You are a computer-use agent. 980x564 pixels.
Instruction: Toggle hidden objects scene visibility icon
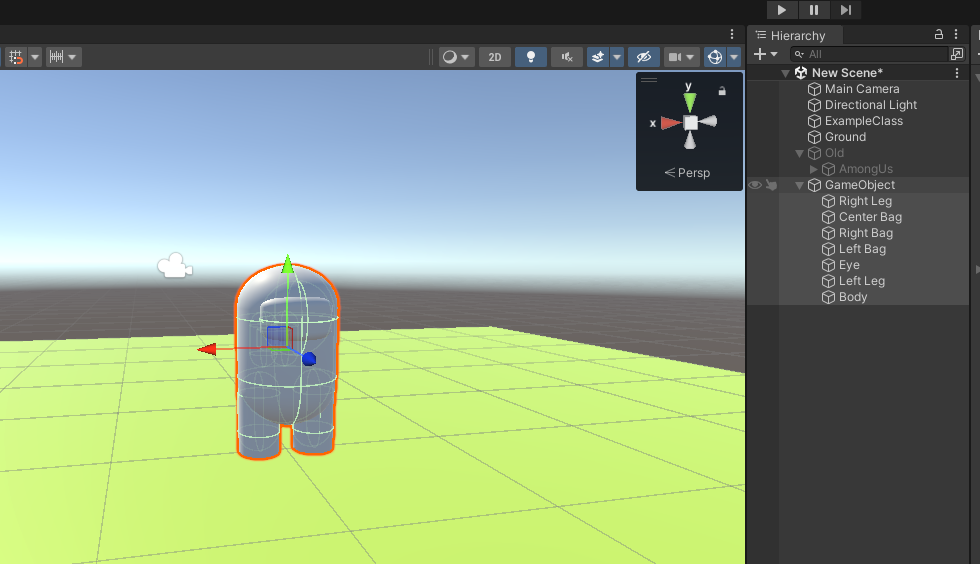[644, 57]
